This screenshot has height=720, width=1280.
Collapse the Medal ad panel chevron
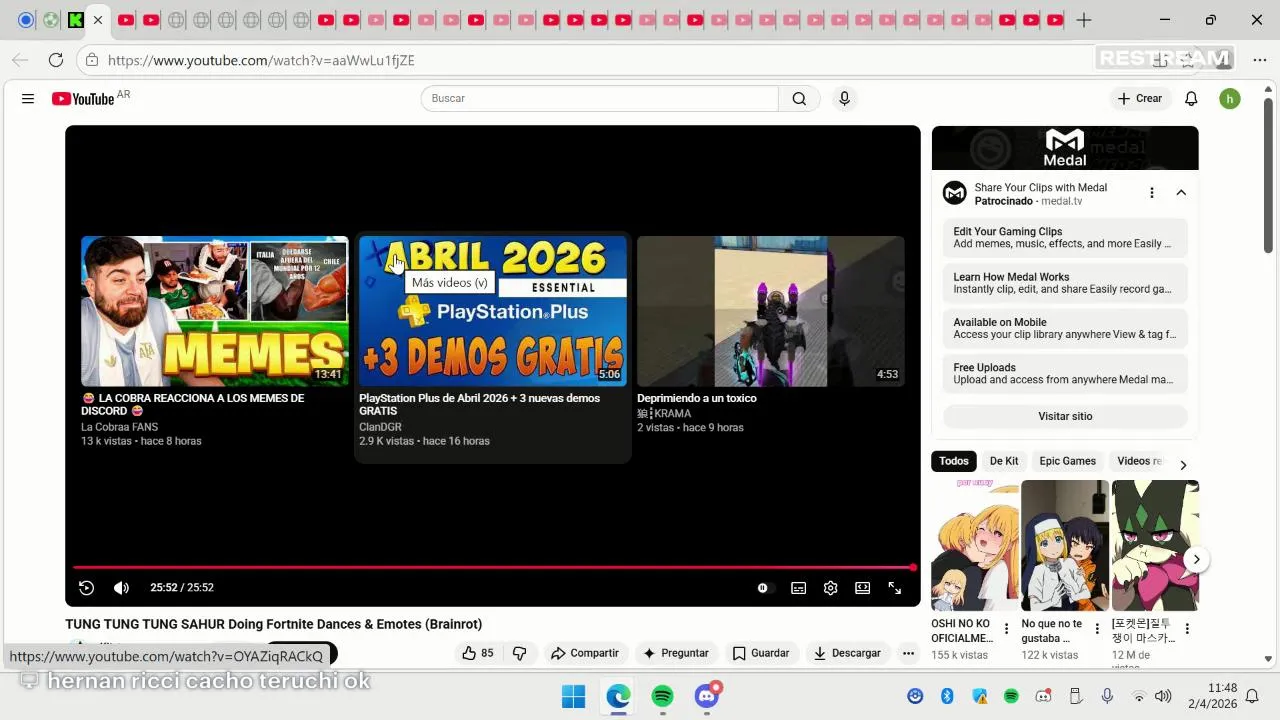click(x=1181, y=193)
